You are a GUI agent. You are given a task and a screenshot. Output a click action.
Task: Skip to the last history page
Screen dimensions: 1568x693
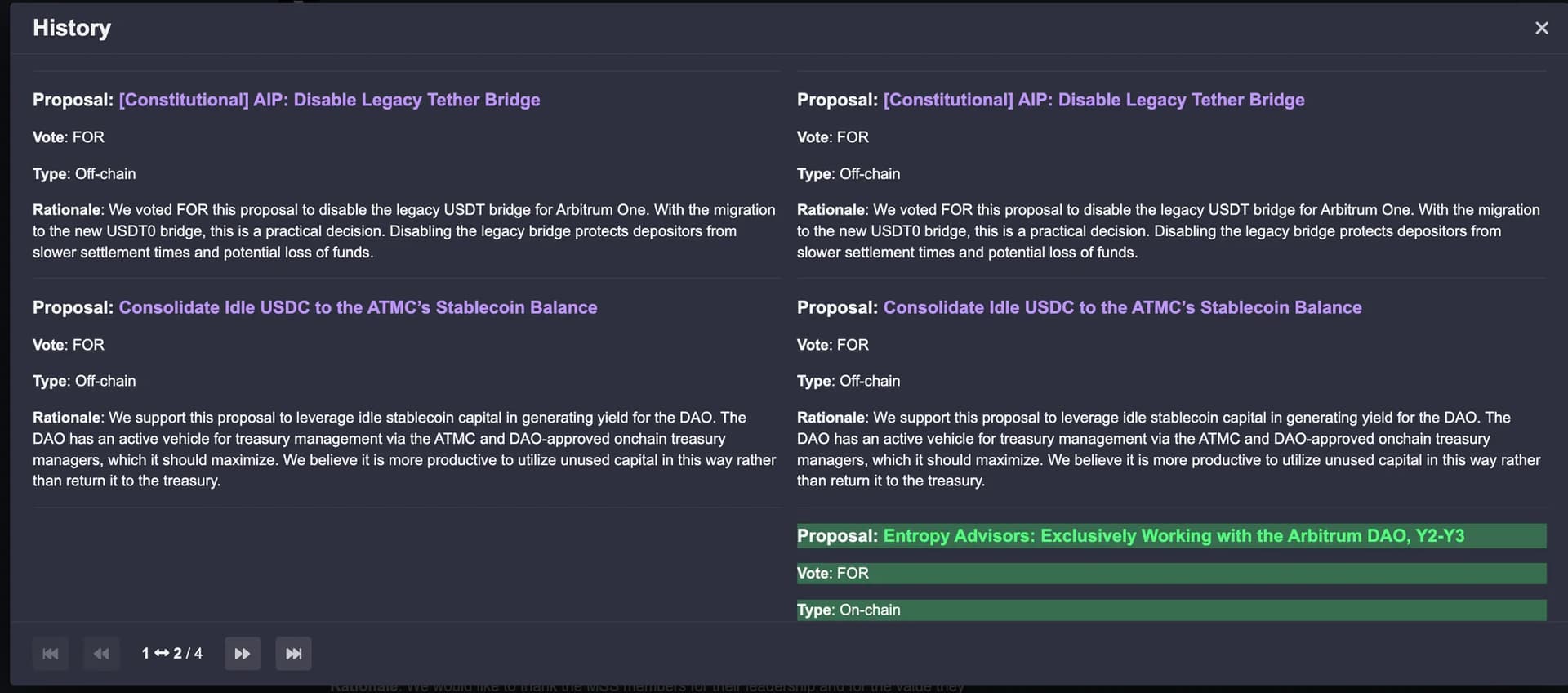293,654
